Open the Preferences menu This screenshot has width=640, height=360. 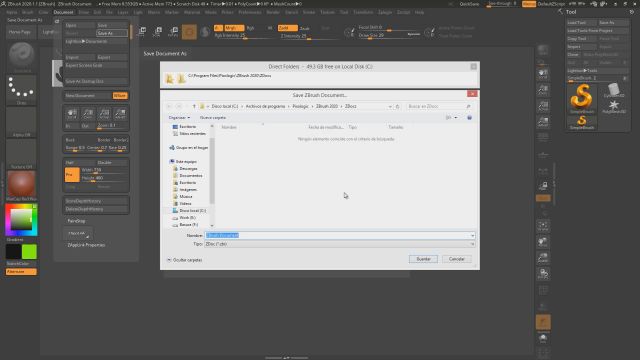(250, 12)
